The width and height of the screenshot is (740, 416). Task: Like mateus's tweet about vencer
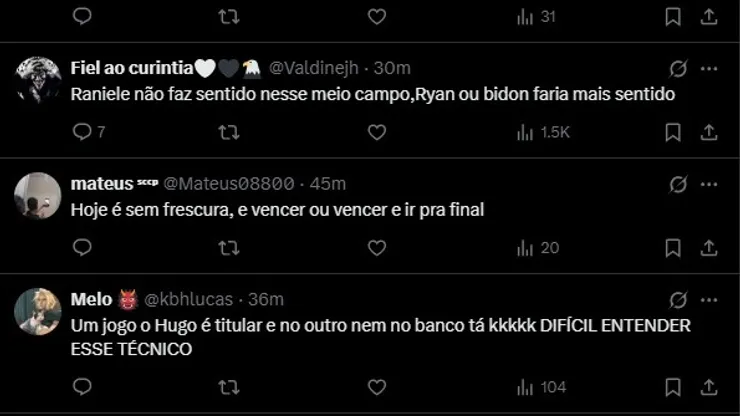tap(376, 248)
